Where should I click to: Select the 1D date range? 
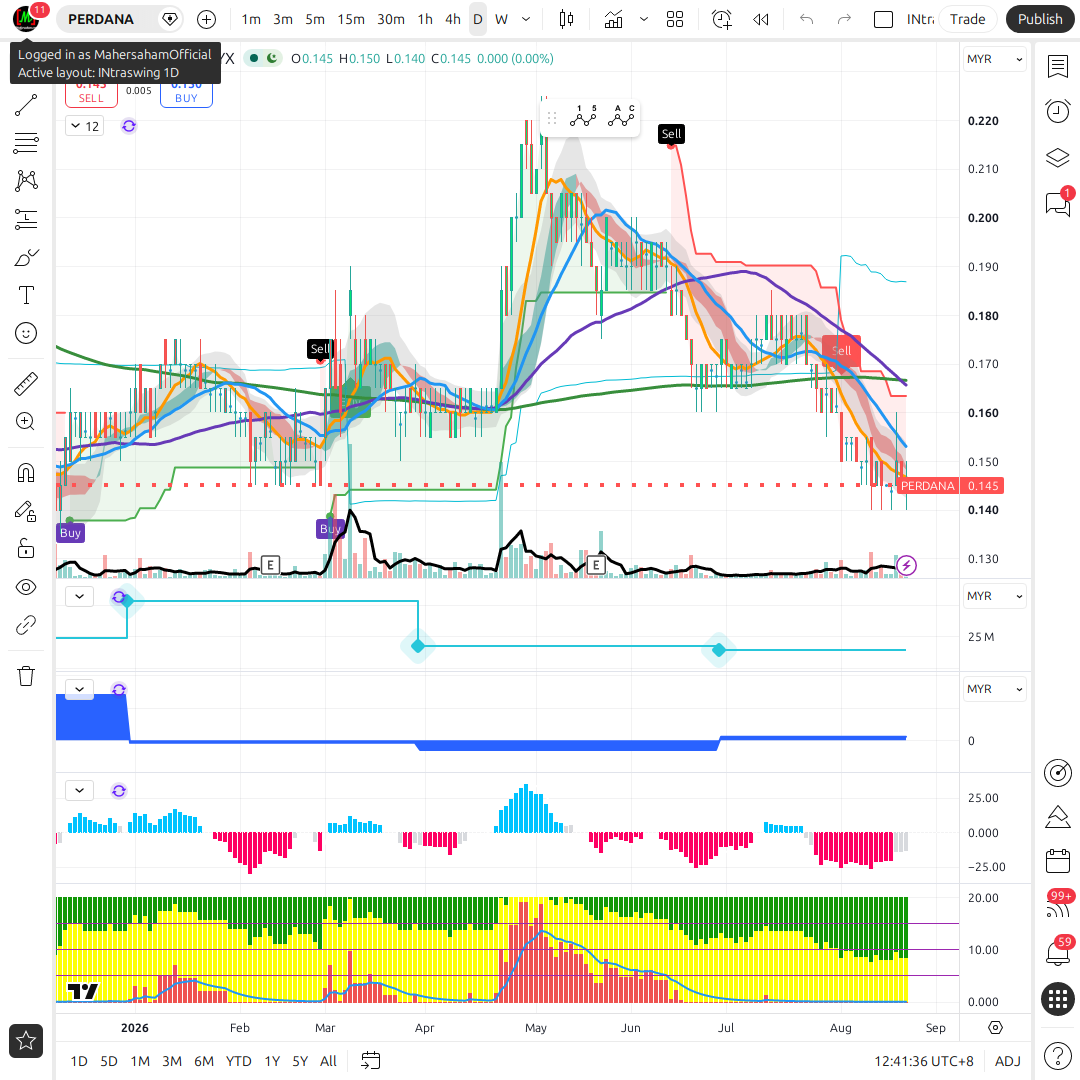tap(79, 1061)
